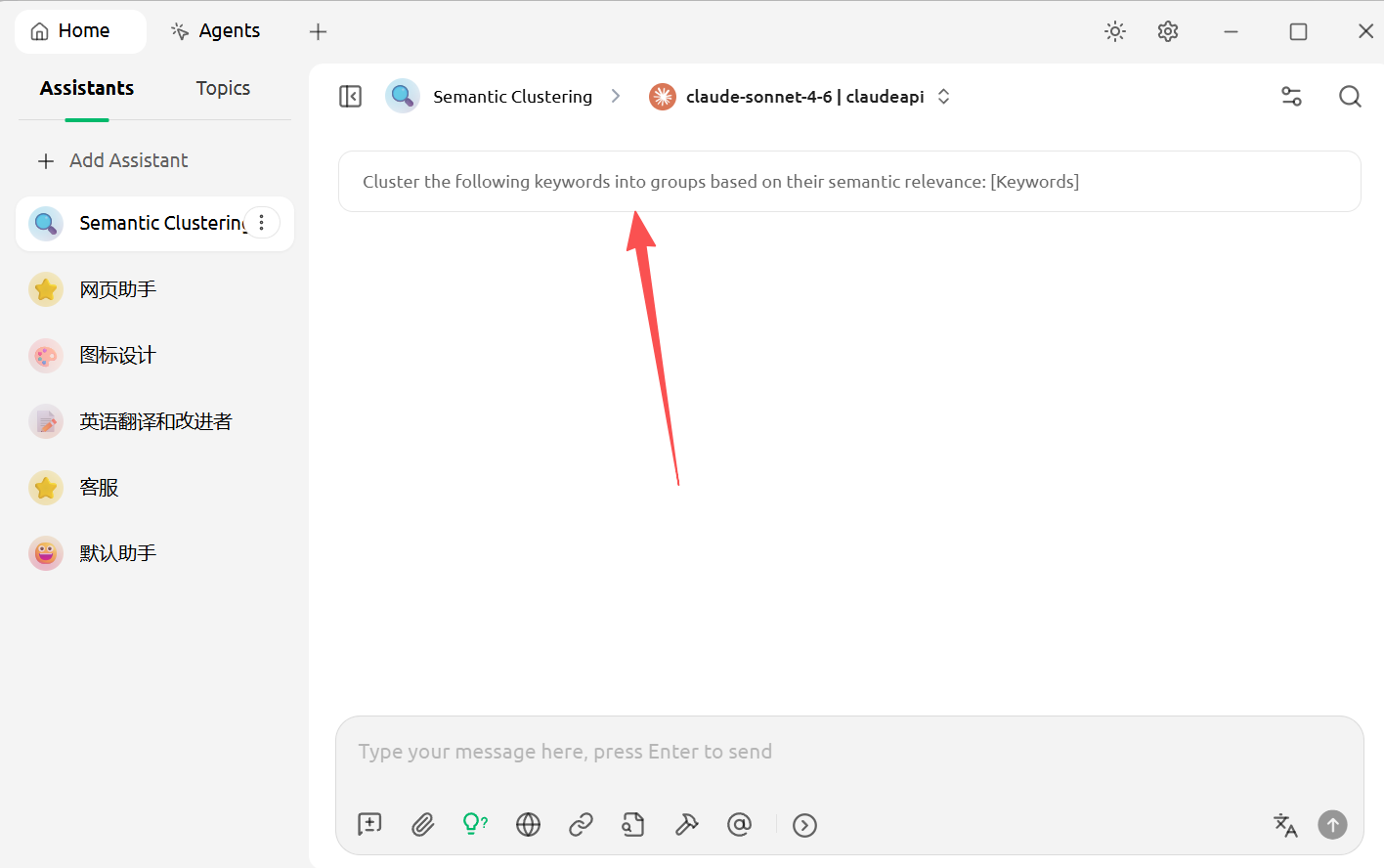
Task: Click Add Assistant
Action: [112, 160]
